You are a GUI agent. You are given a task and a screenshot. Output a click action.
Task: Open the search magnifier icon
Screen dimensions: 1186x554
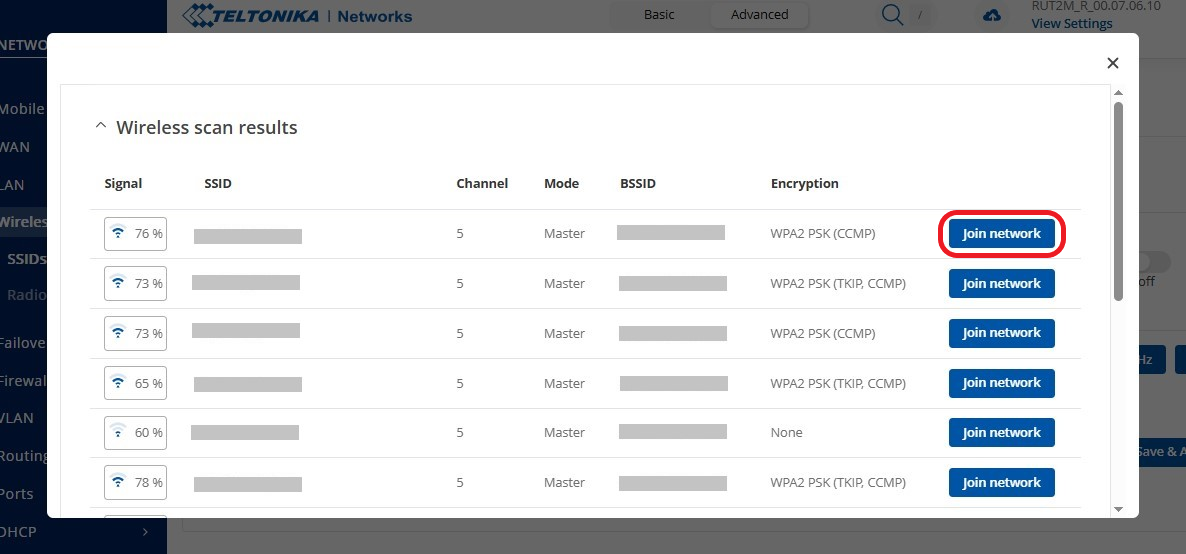891,15
